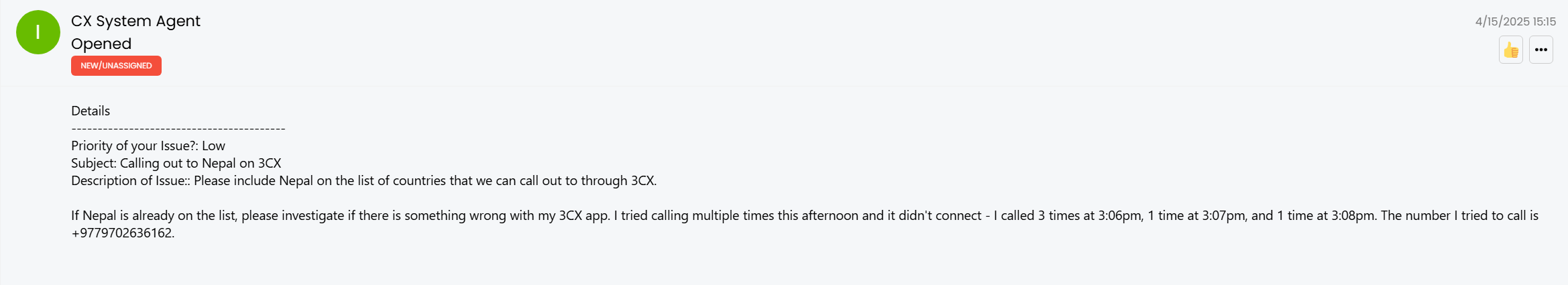
Task: Click the phone number +9779702636162
Action: (122, 233)
